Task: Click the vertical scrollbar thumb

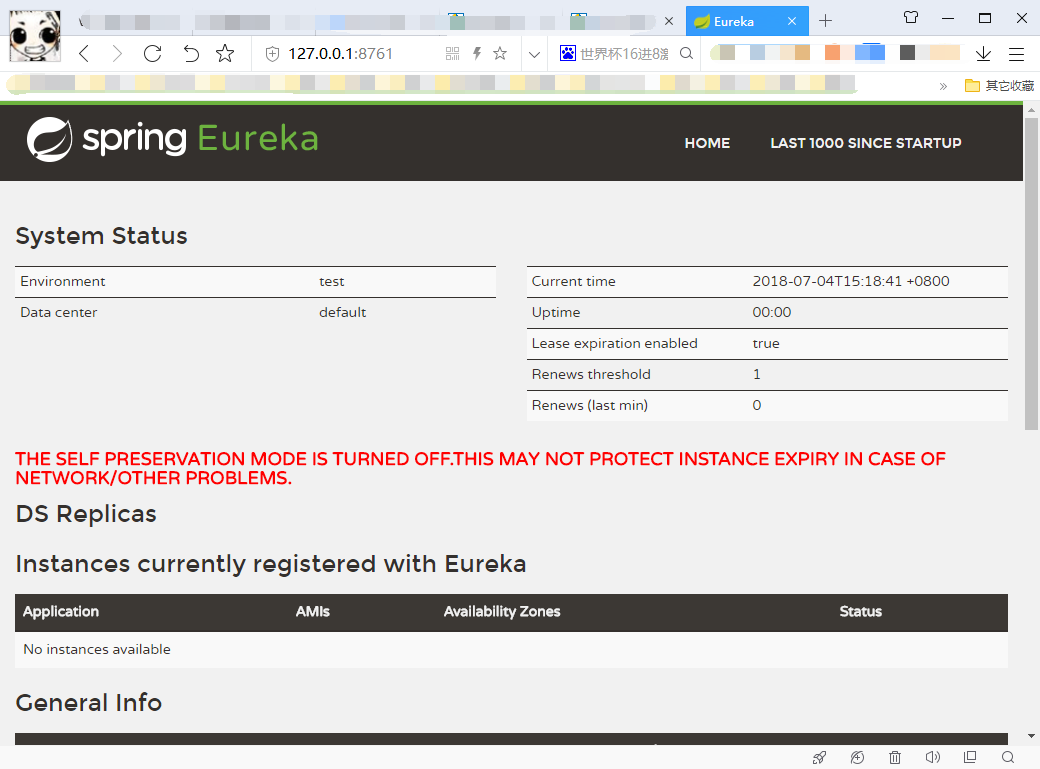Action: (1031, 274)
